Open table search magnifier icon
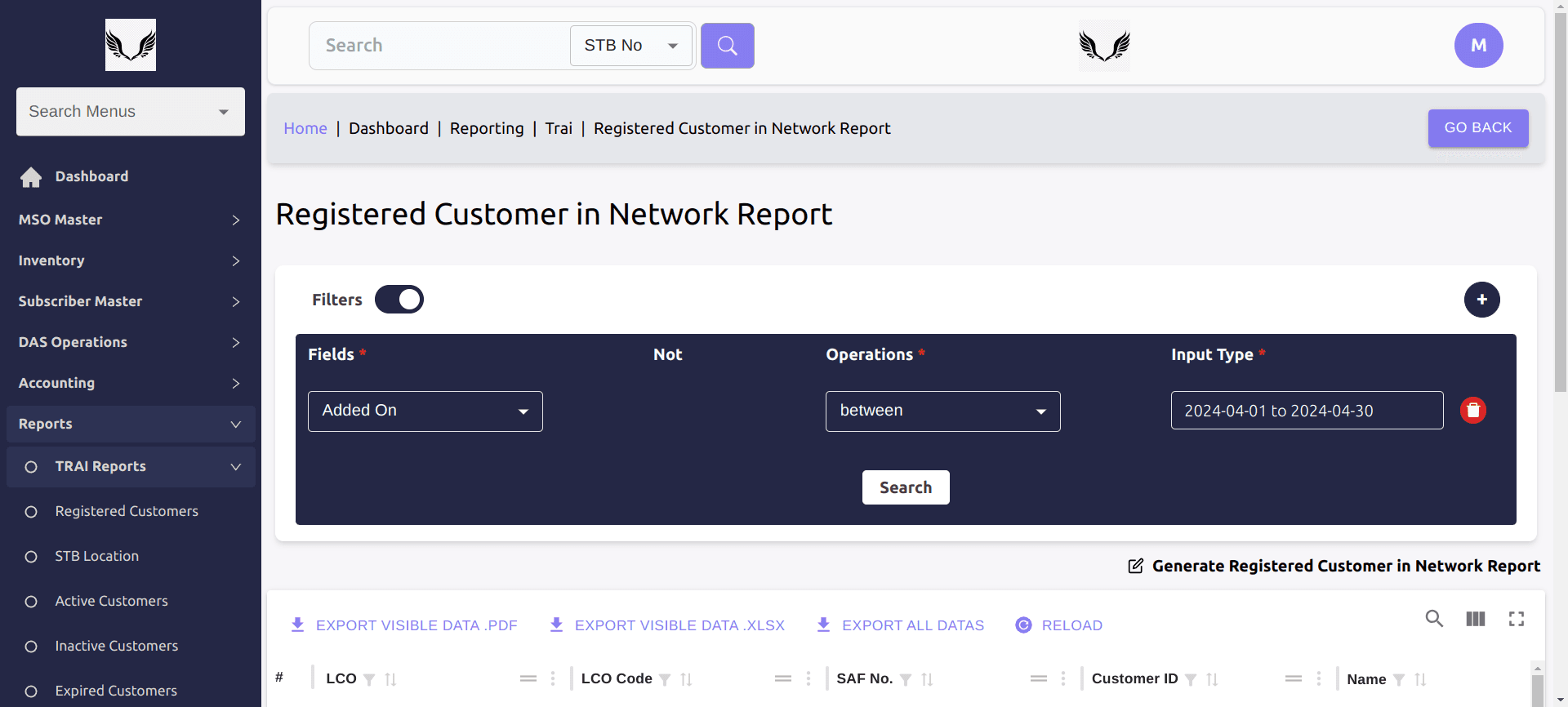 pyautogui.click(x=1434, y=619)
